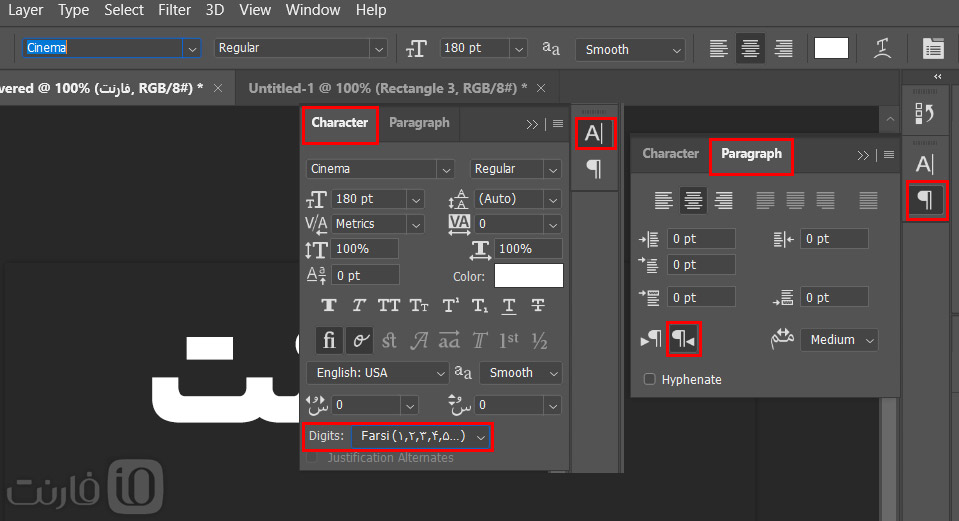Click the white text color swatch in options bar
This screenshot has width=959, height=521.
pyautogui.click(x=831, y=48)
